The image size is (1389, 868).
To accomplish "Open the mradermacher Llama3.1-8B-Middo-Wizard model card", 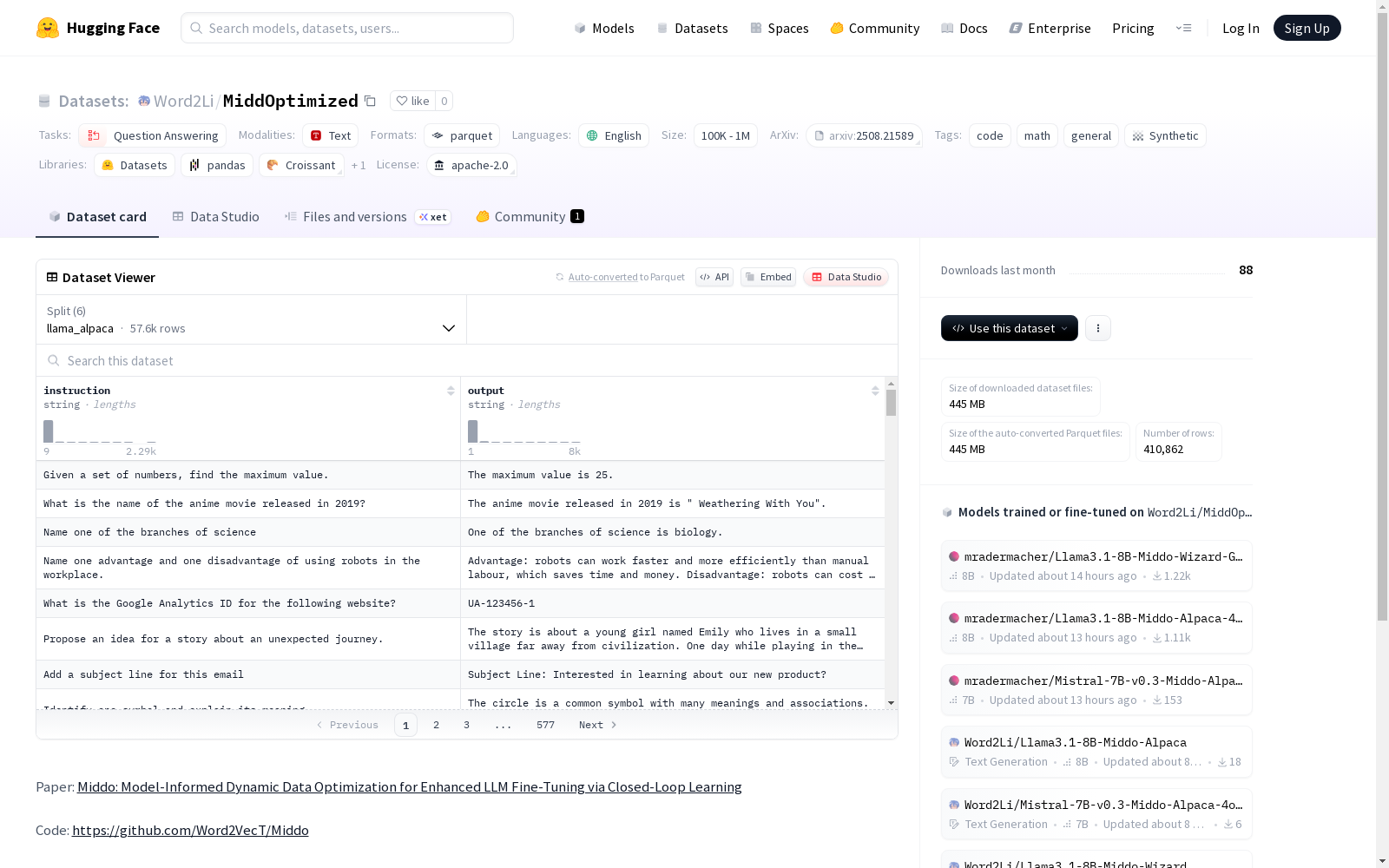I will pos(1096,565).
